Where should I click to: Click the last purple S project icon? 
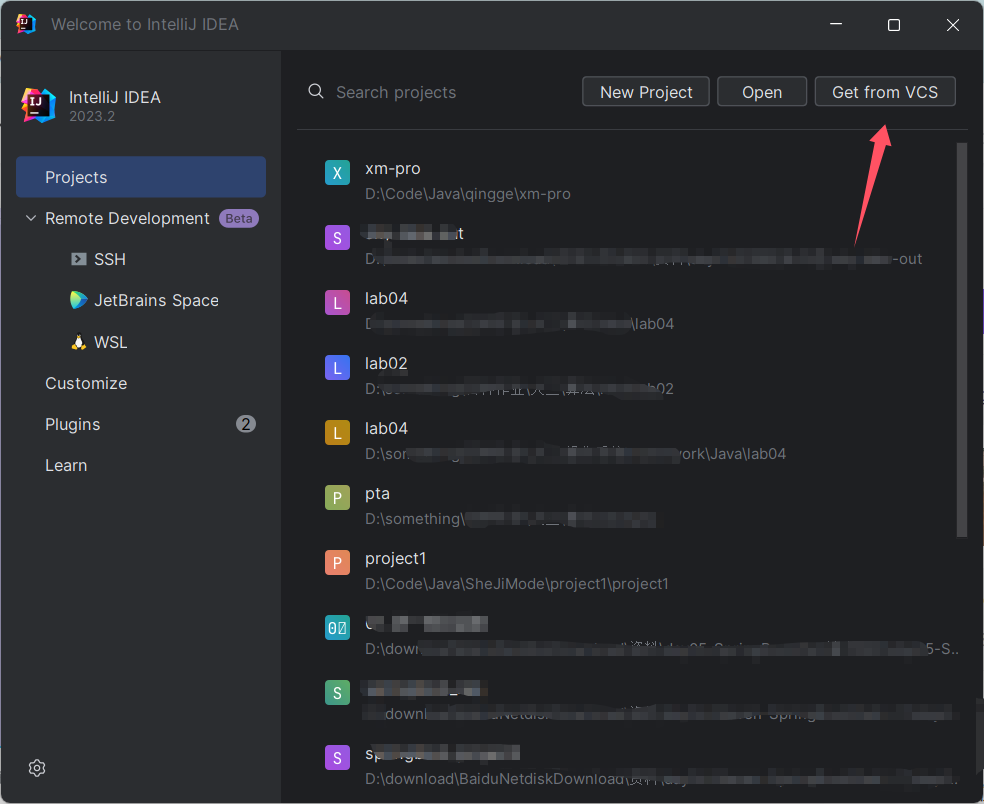pyautogui.click(x=337, y=758)
